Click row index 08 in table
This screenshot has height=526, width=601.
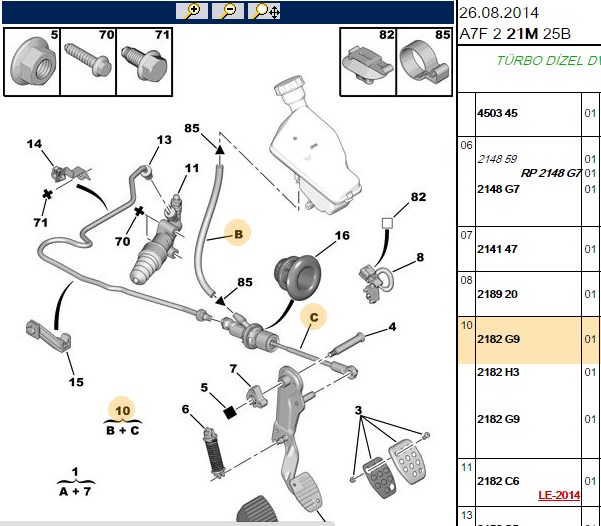click(466, 280)
